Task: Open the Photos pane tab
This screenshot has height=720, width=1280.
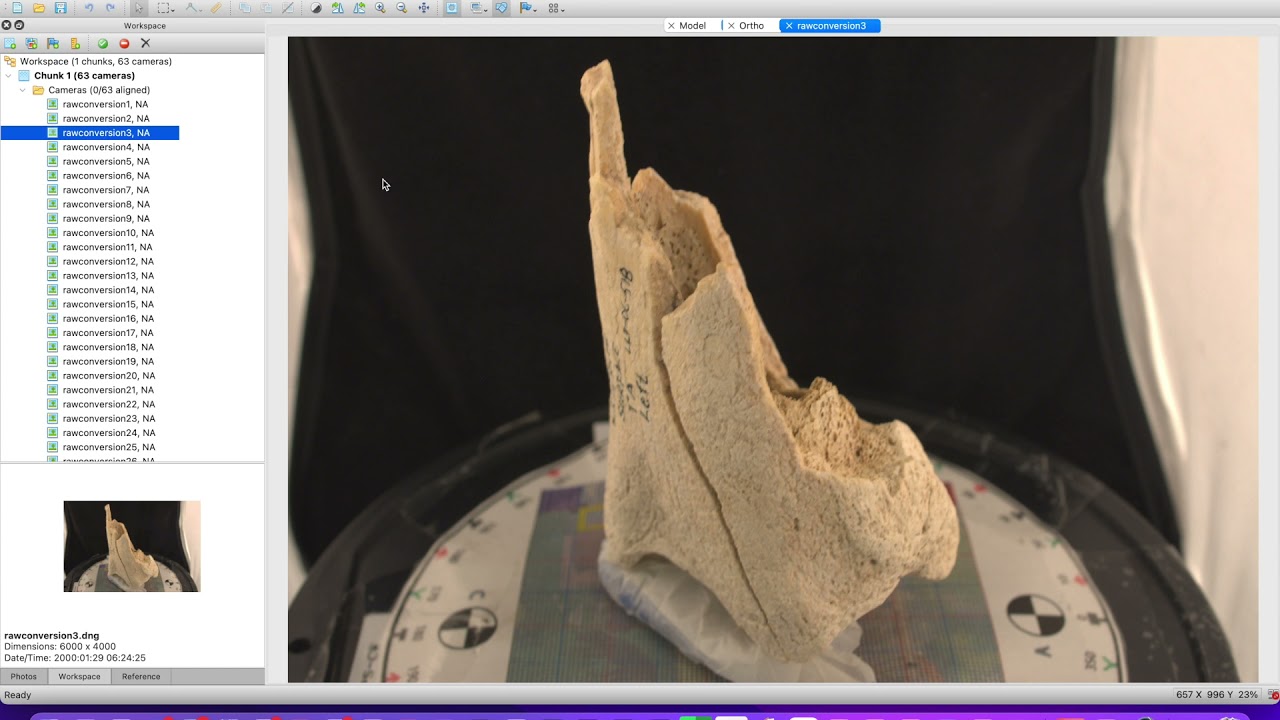Action: [x=24, y=677]
